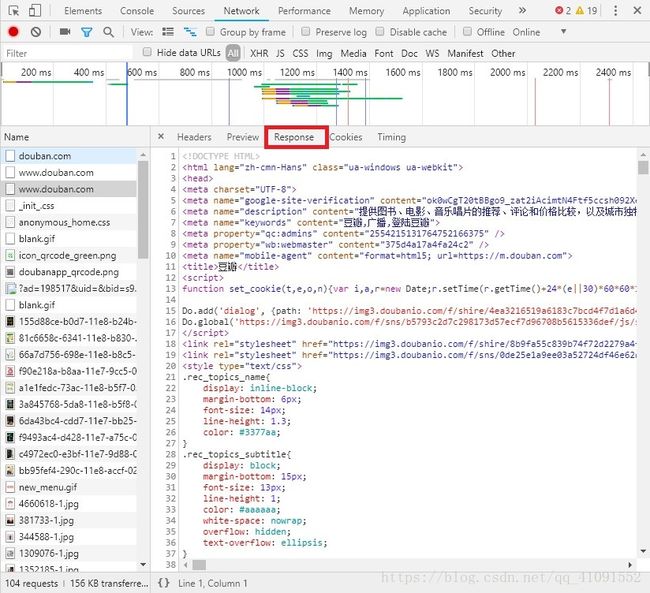Select the Performance tab
The image size is (650, 593).
coord(304,11)
